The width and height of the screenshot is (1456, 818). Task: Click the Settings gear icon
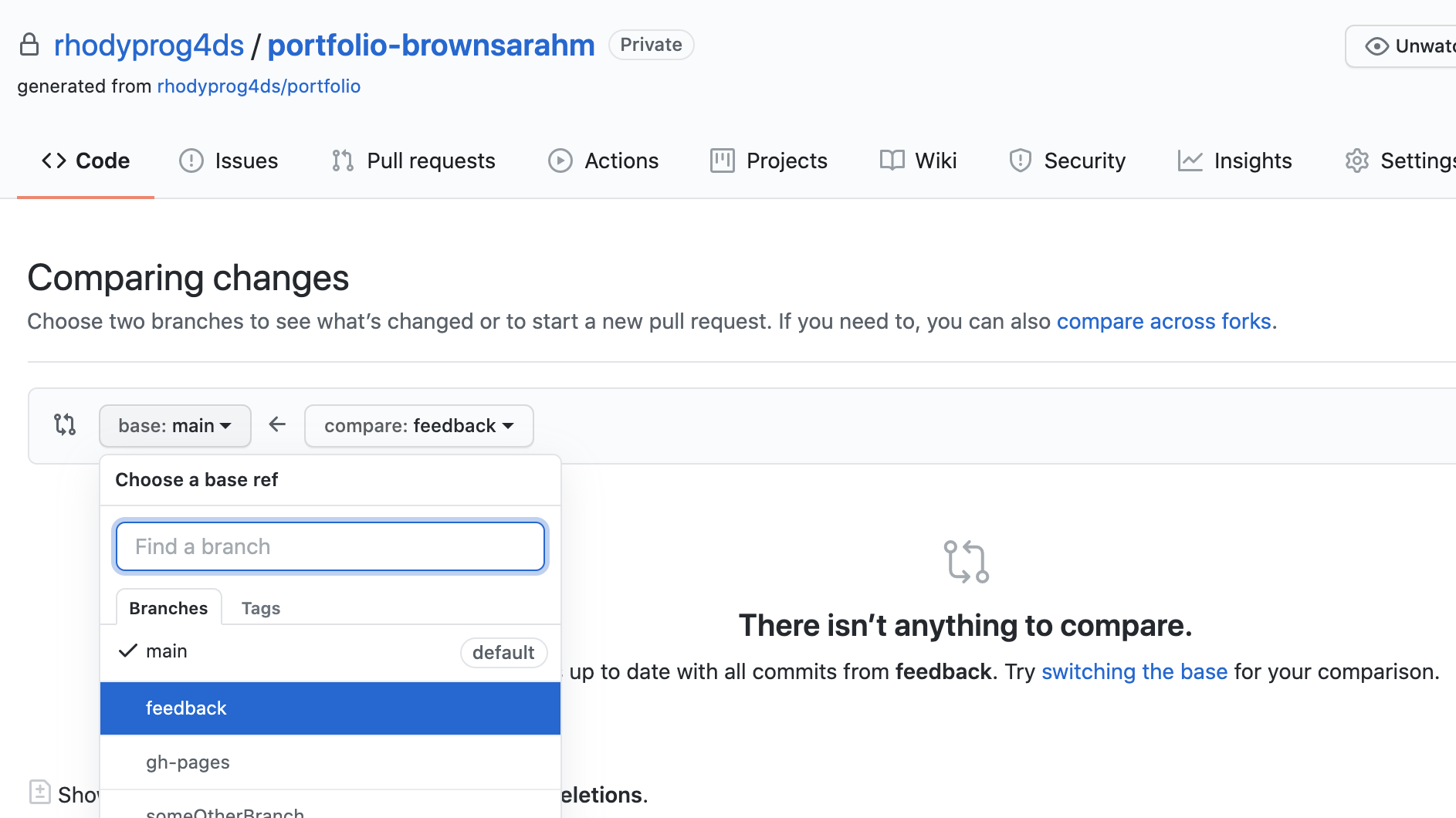1356,161
